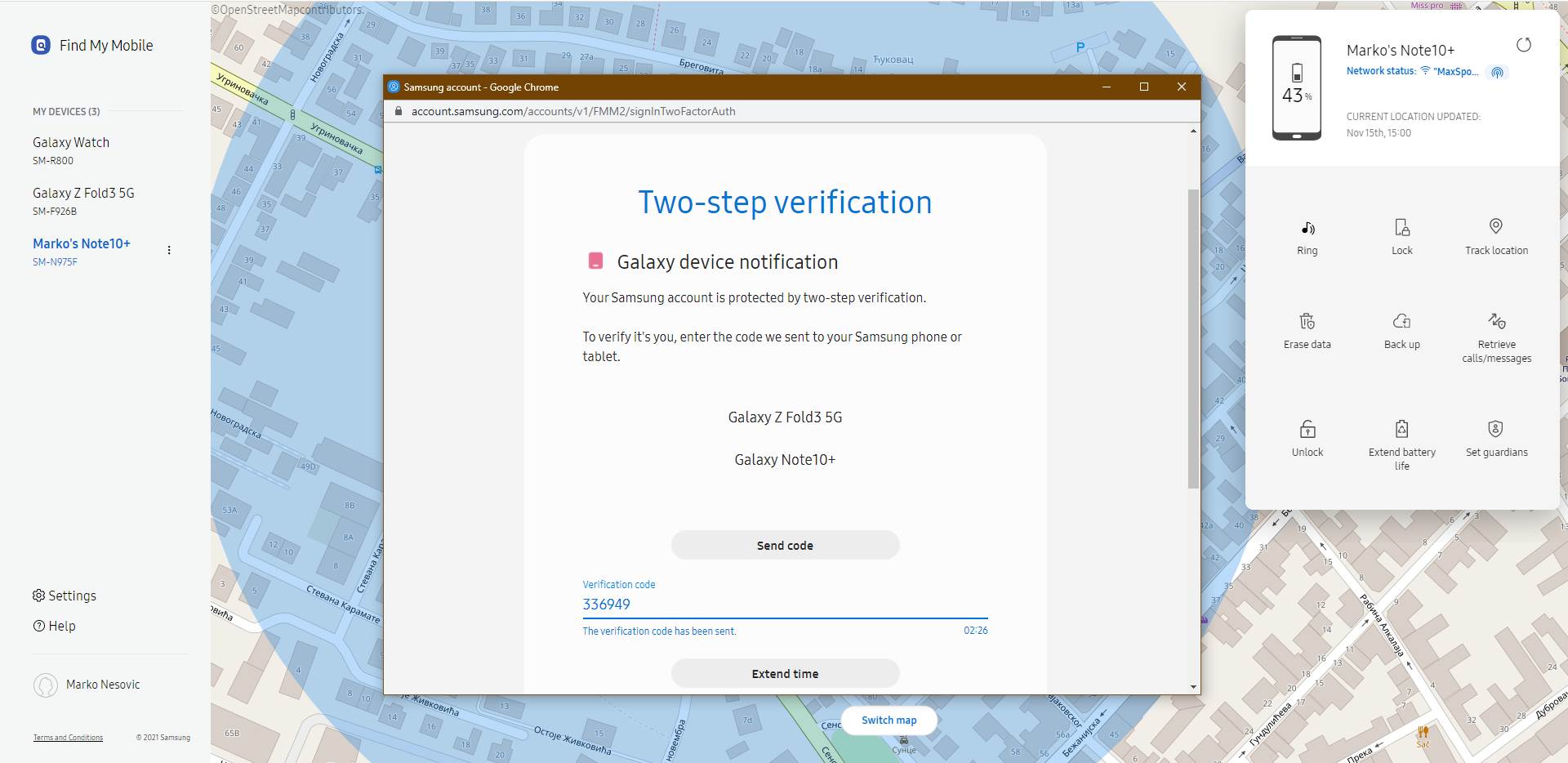The width and height of the screenshot is (1568, 763).
Task: Click the Extend battery life icon
Action: click(x=1401, y=439)
